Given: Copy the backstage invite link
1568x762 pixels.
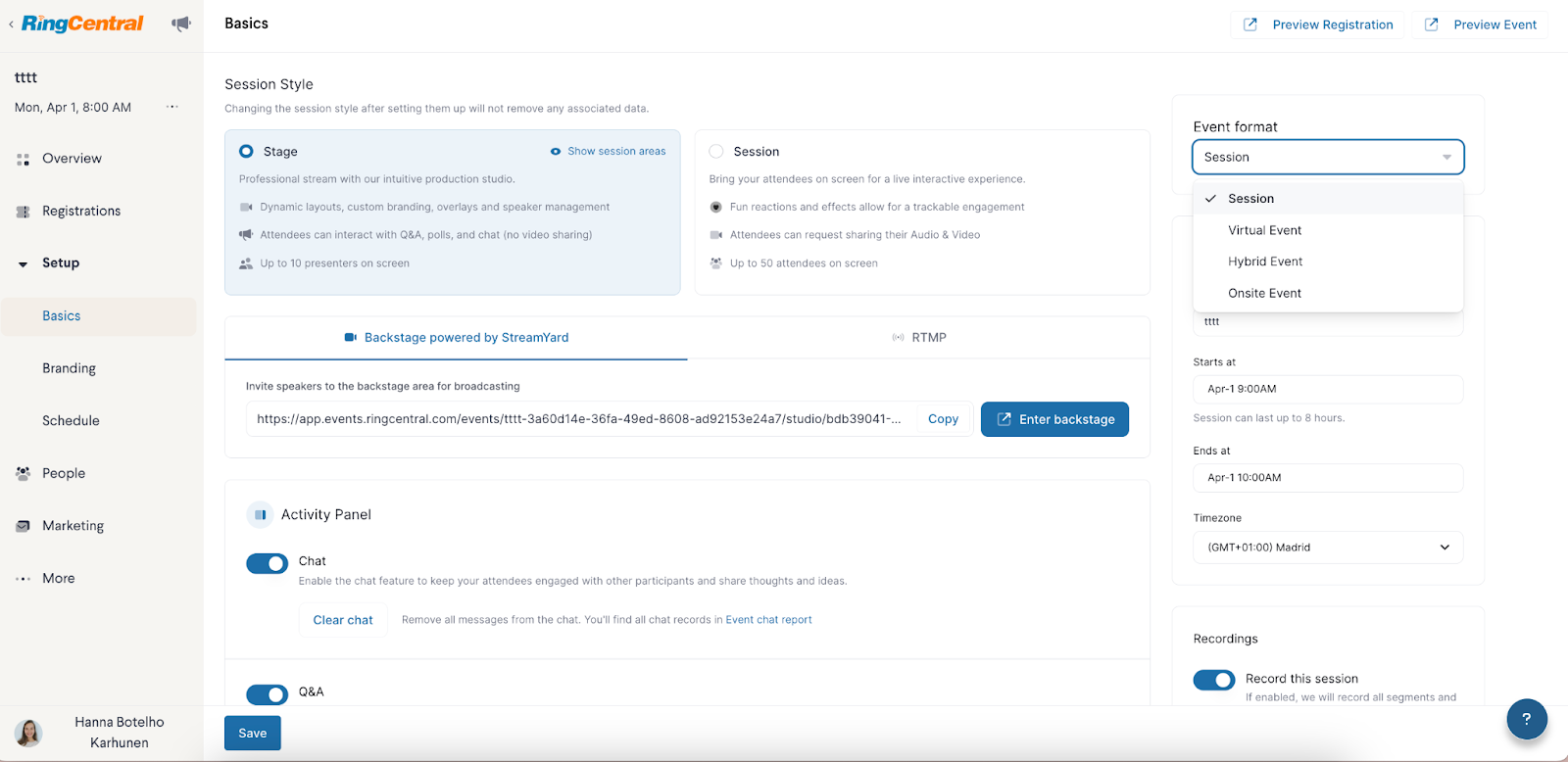Looking at the screenshot, I should click(x=942, y=418).
